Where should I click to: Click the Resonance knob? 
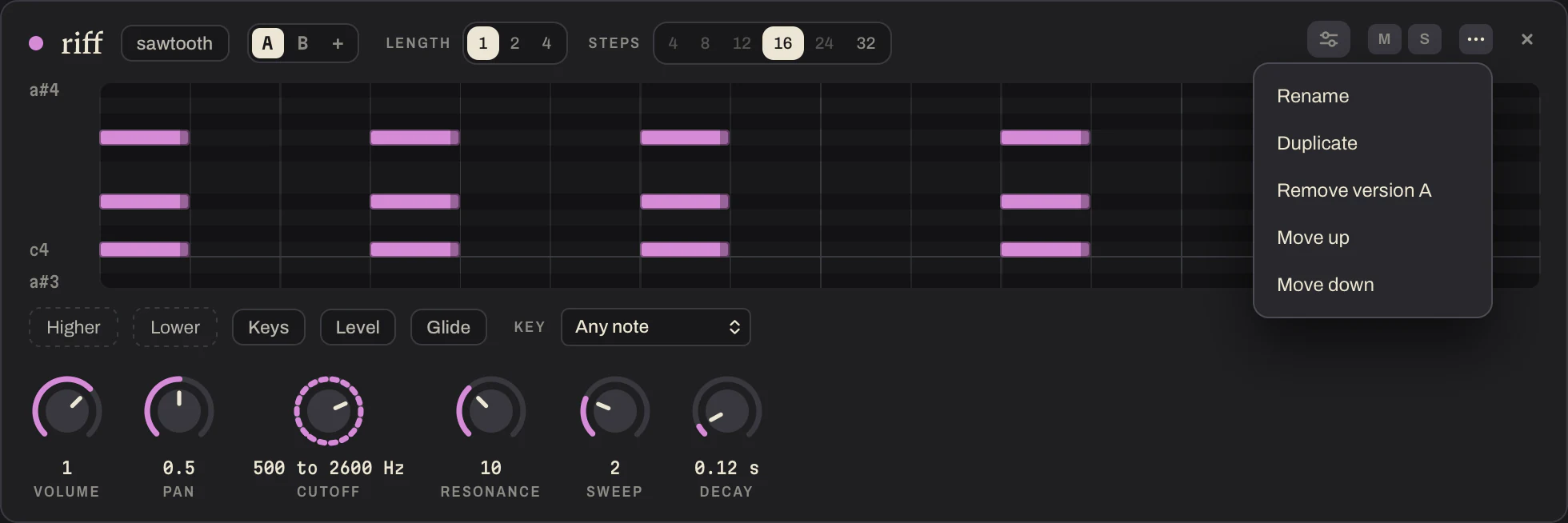click(x=490, y=411)
